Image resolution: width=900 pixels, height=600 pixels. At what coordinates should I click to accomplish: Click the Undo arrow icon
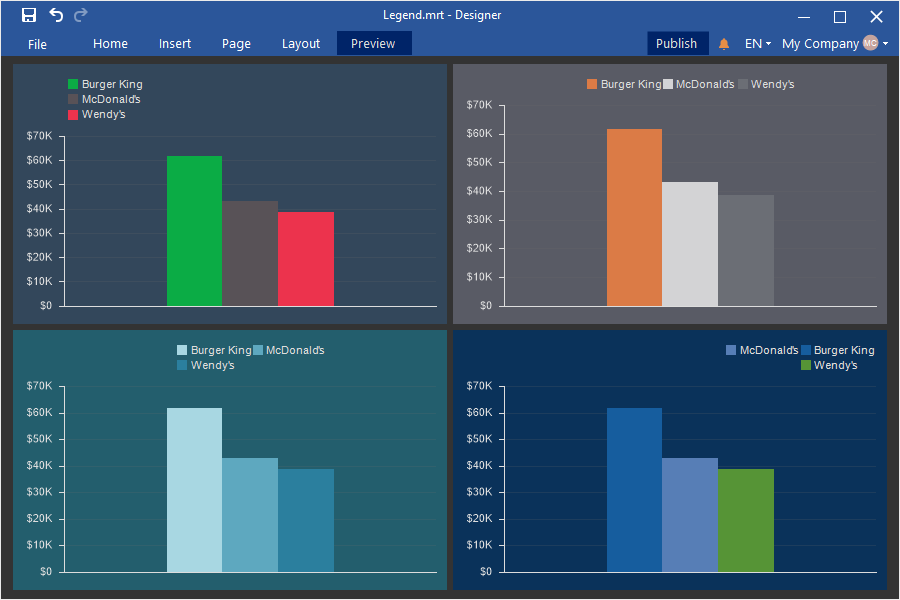pos(56,15)
